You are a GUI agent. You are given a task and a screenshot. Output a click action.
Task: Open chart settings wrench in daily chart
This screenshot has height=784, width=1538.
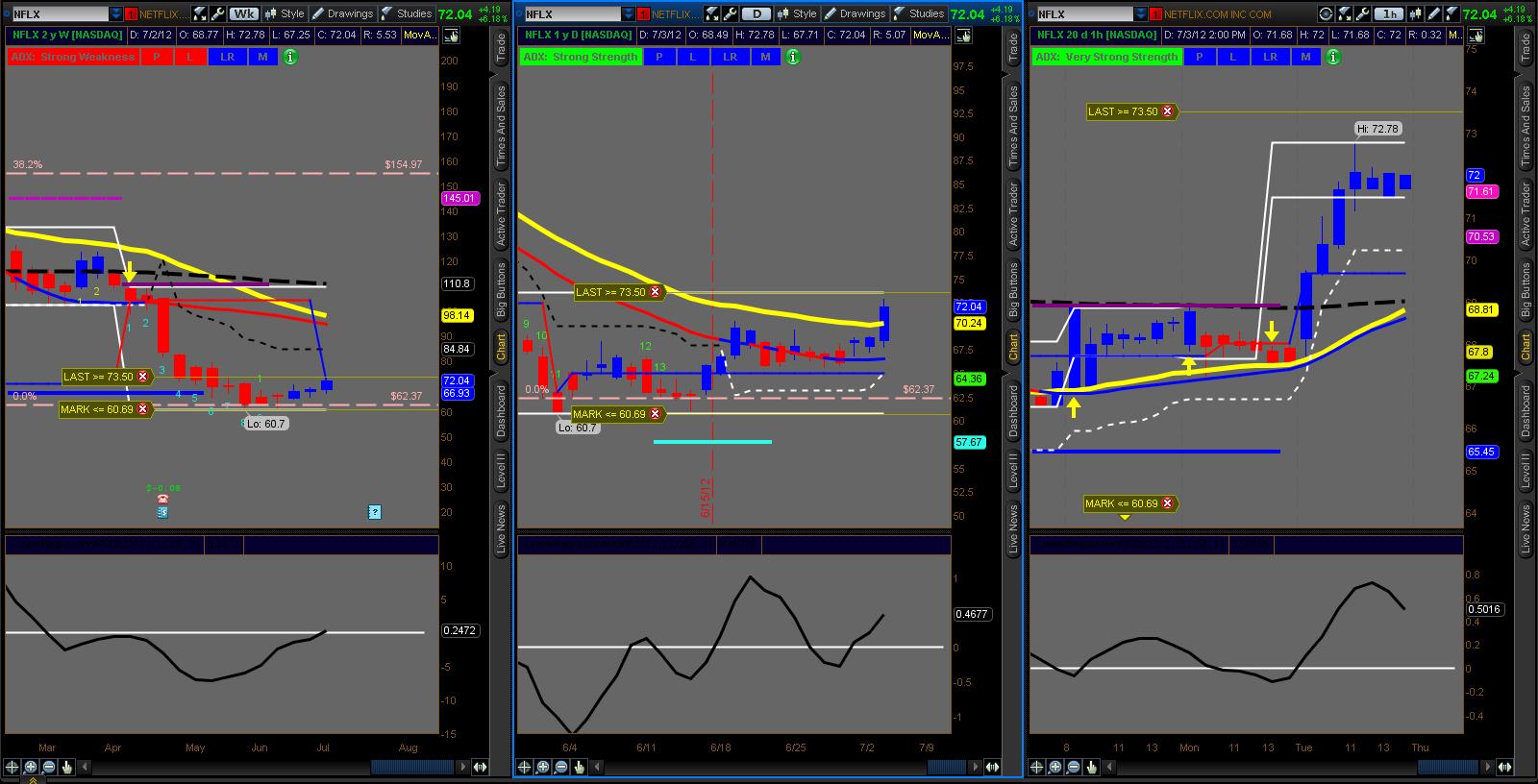pos(730,13)
